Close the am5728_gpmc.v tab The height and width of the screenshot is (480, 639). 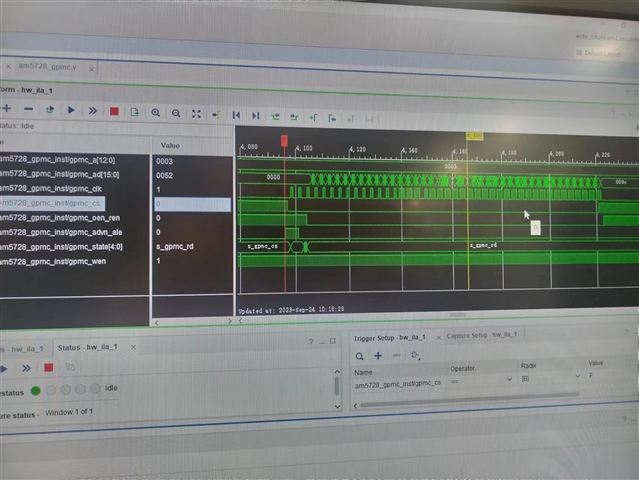91,69
